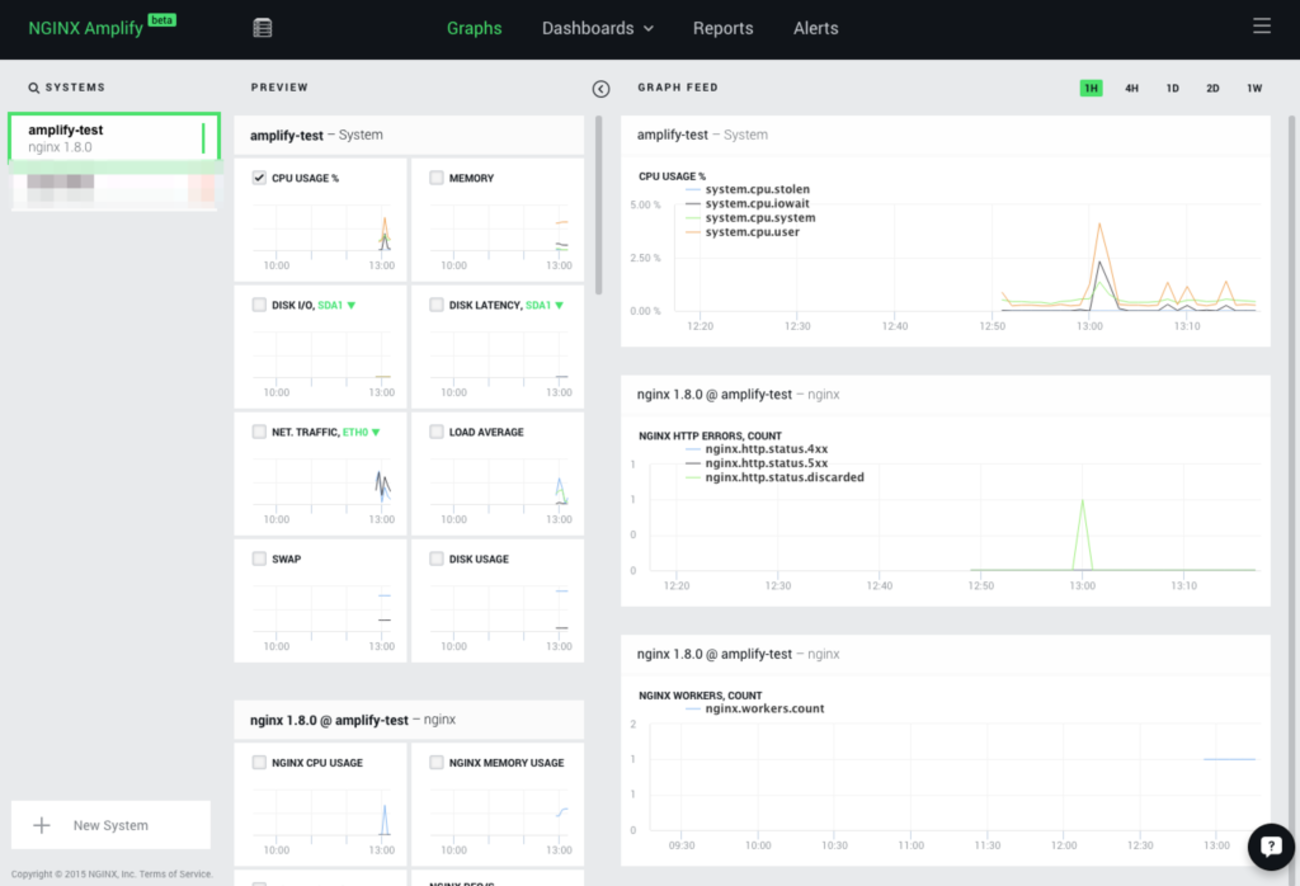Switch graph feed to 2D range
Screen dimensions: 1300x886
(1212, 88)
